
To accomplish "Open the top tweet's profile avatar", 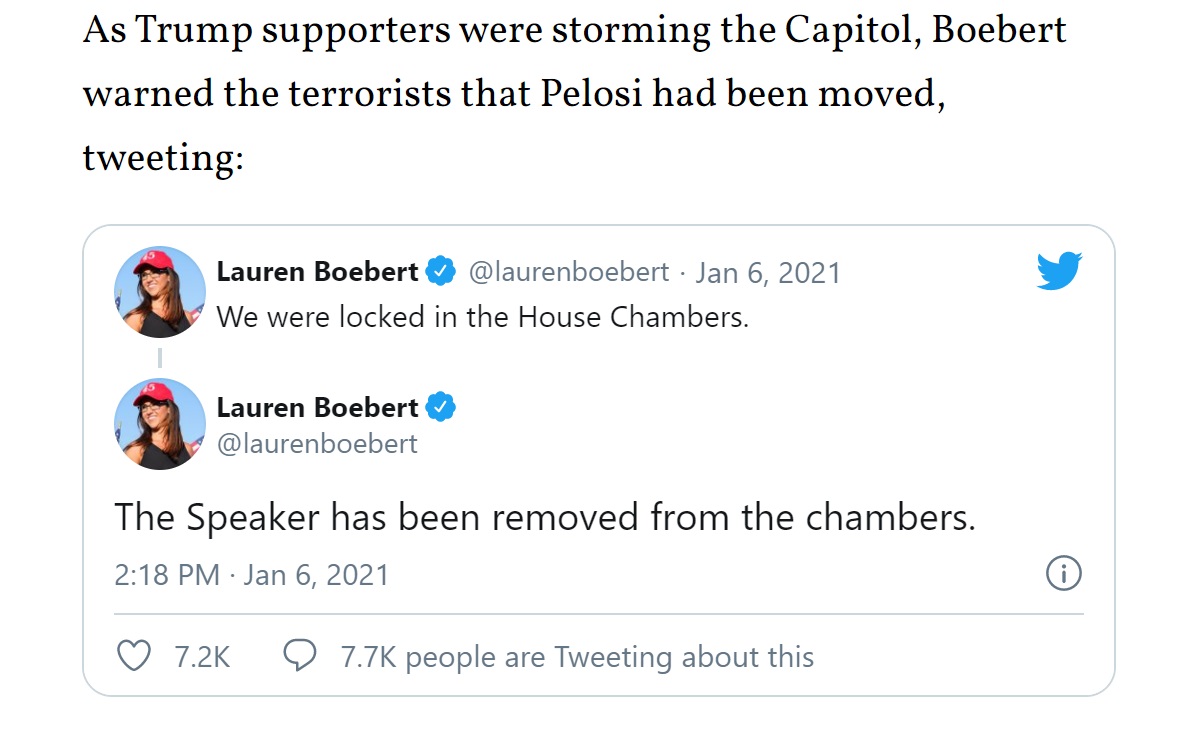I will click(160, 291).
